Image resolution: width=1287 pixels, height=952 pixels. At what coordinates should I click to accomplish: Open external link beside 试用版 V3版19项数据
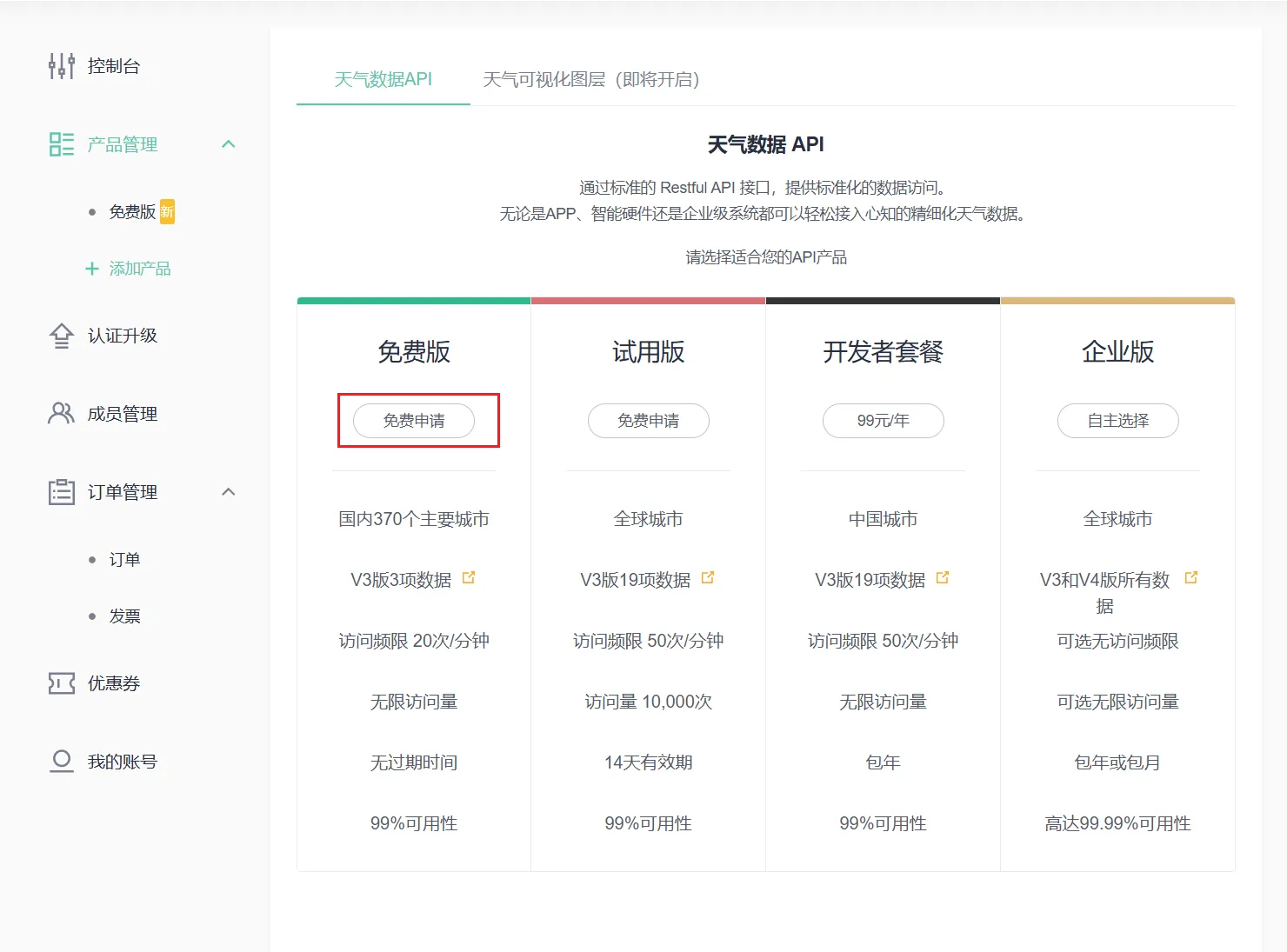pyautogui.click(x=707, y=576)
